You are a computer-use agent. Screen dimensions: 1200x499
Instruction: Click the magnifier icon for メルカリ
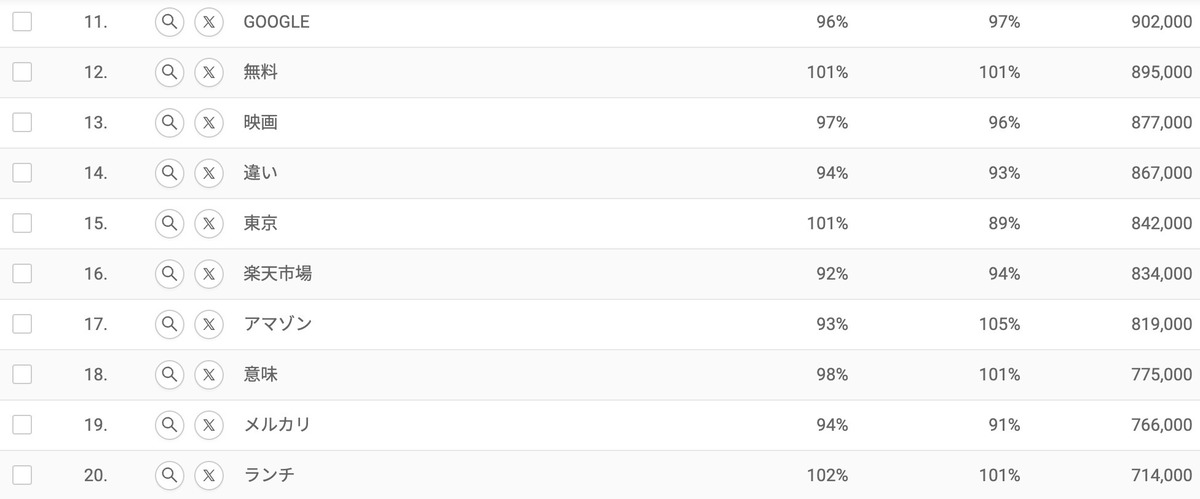click(170, 425)
